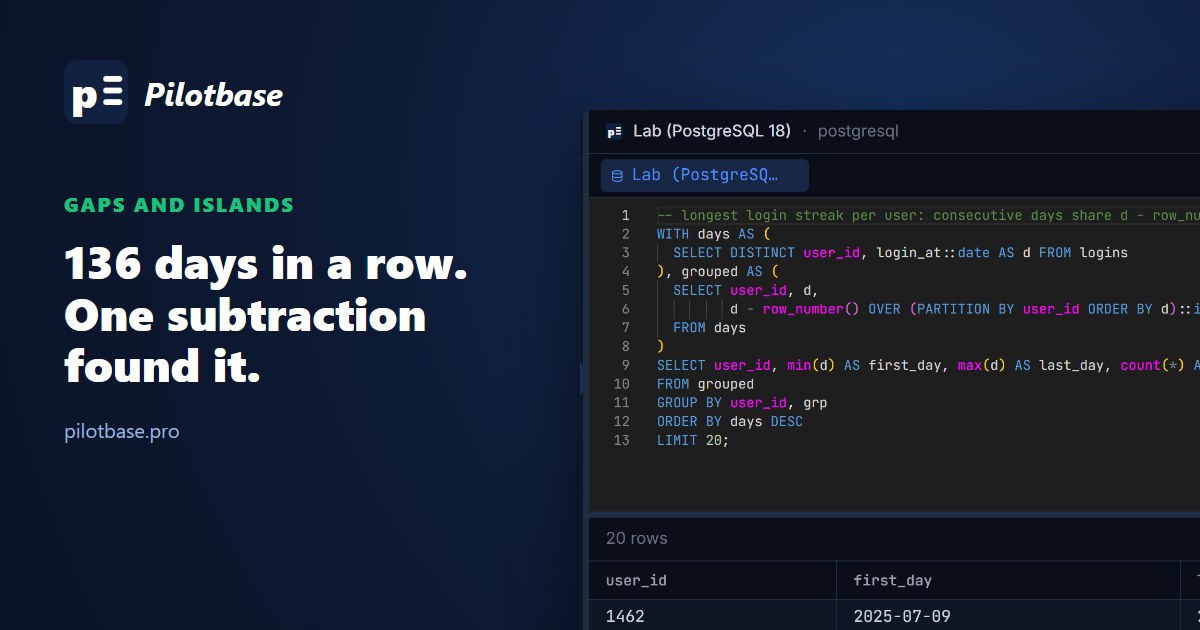1200x630 pixels.
Task: Click the comment on editor line 1
Action: [x=928, y=215]
